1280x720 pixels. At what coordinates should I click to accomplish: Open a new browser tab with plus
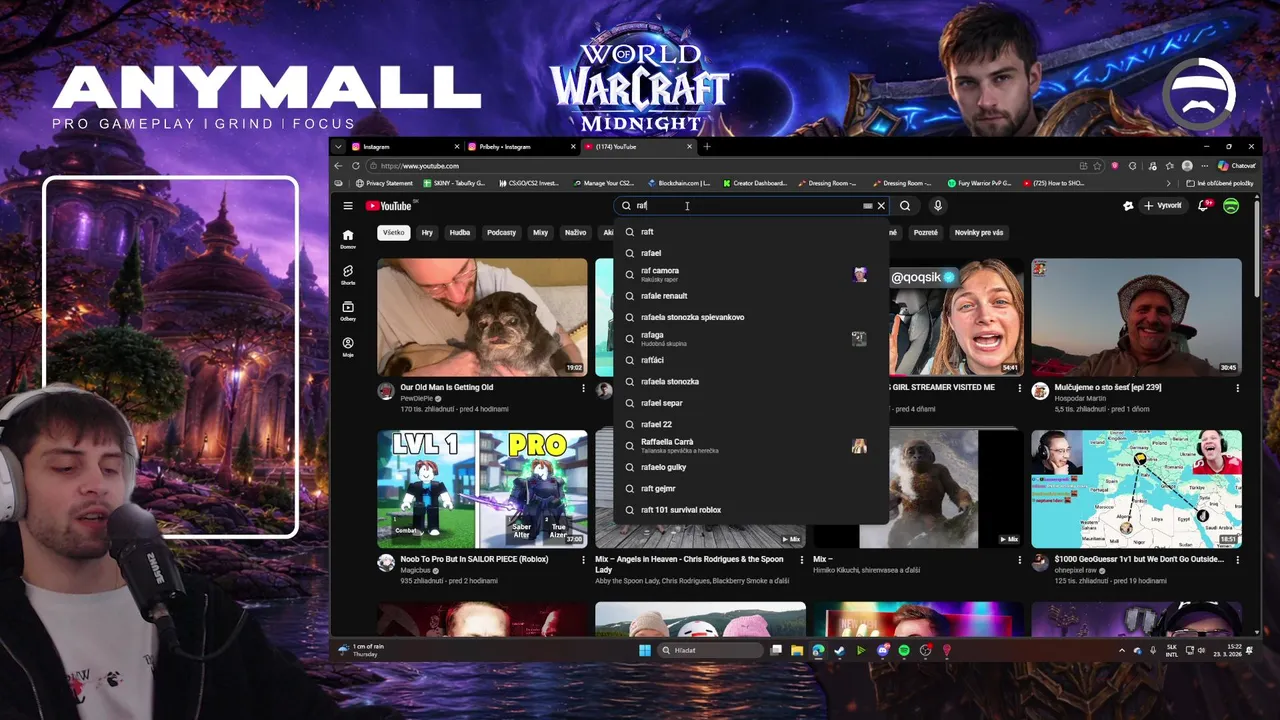pyautogui.click(x=707, y=147)
